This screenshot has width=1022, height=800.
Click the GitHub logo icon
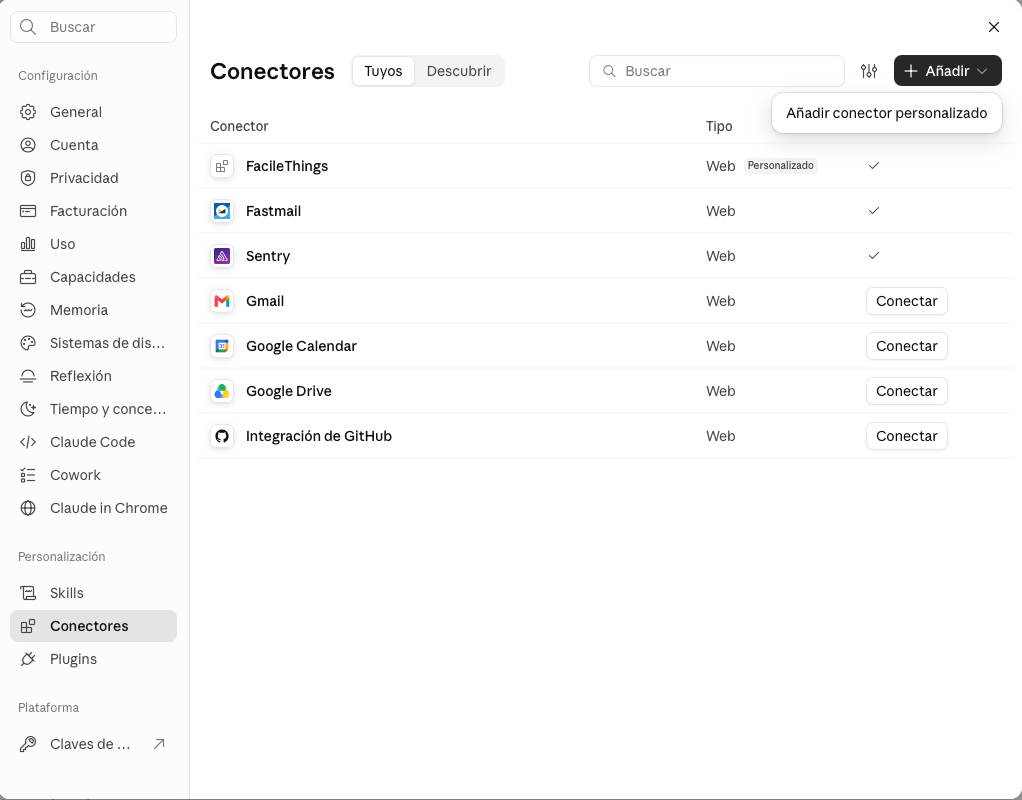[x=222, y=436]
